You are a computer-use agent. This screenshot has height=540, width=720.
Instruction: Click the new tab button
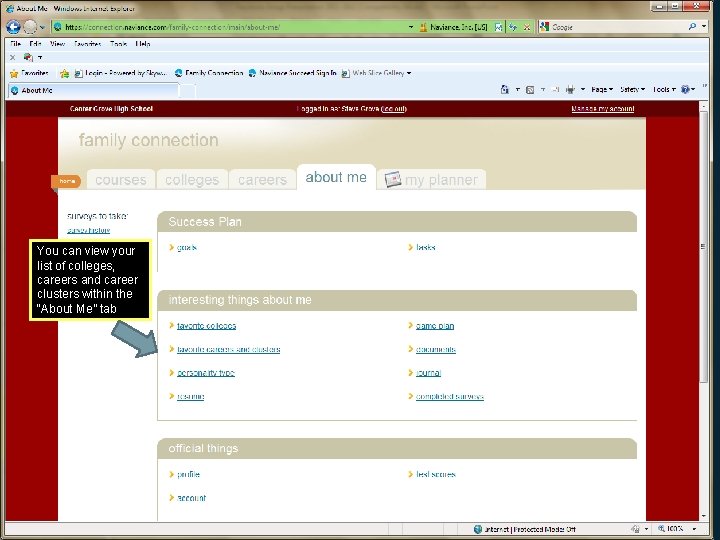coord(187,91)
